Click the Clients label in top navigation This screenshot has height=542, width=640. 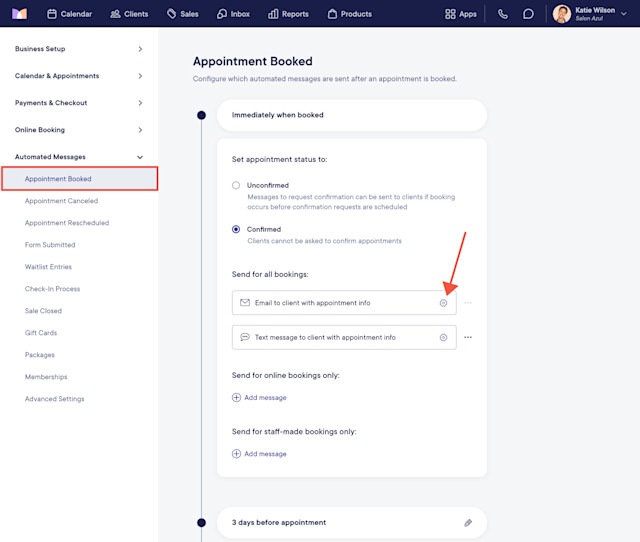(x=136, y=14)
